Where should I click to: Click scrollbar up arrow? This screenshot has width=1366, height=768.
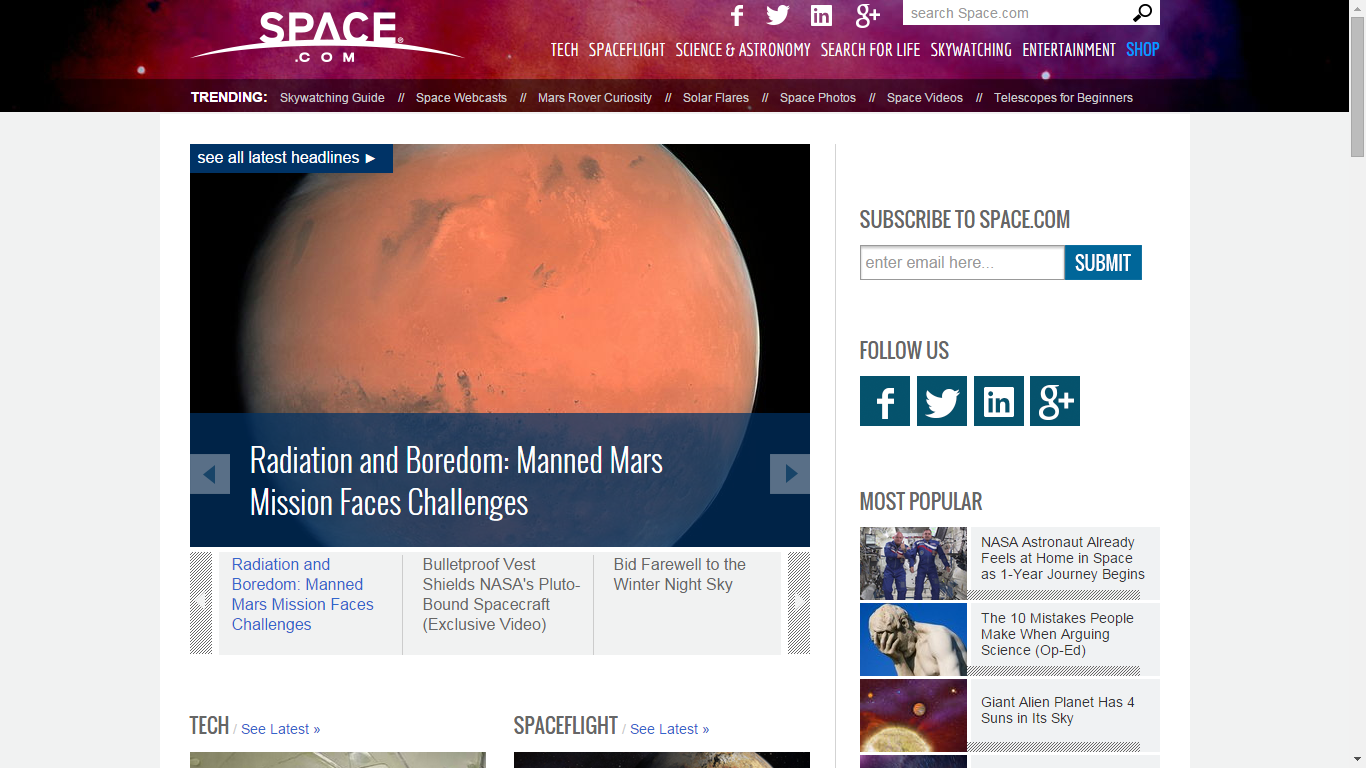pyautogui.click(x=1357, y=7)
